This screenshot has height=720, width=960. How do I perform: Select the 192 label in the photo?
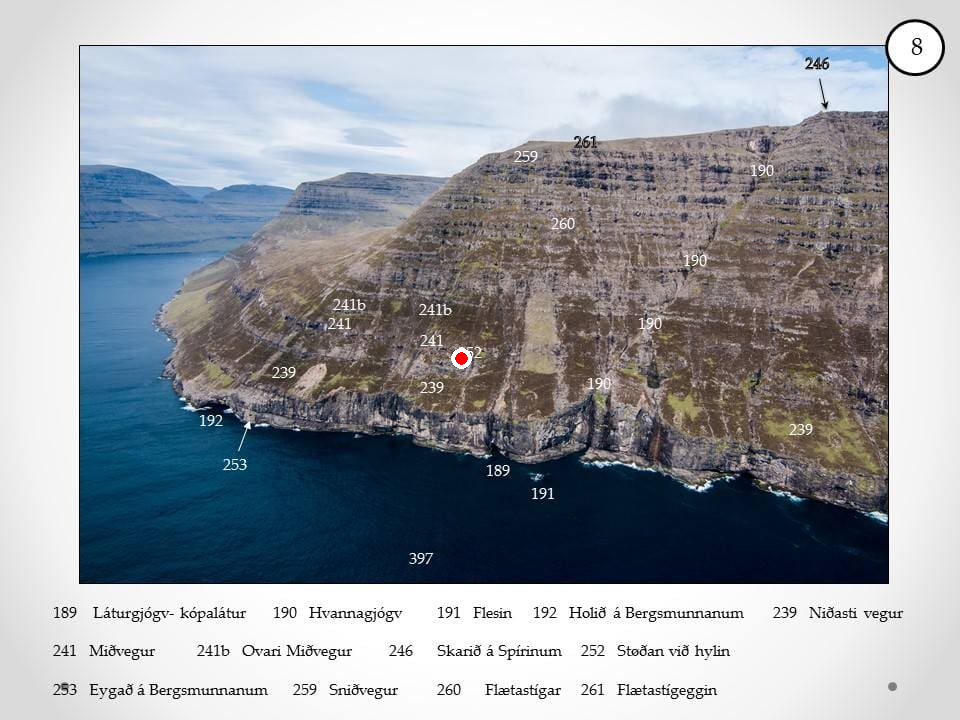211,421
